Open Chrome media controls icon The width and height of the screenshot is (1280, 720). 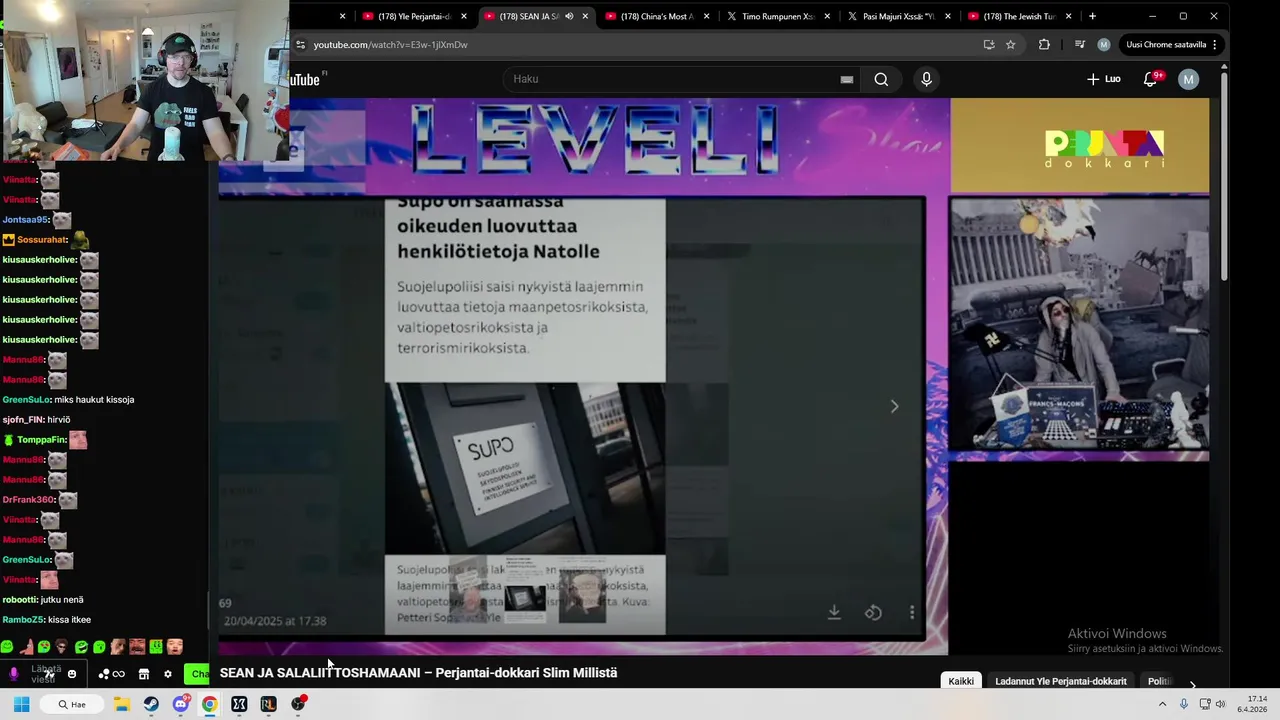pyautogui.click(x=1080, y=45)
